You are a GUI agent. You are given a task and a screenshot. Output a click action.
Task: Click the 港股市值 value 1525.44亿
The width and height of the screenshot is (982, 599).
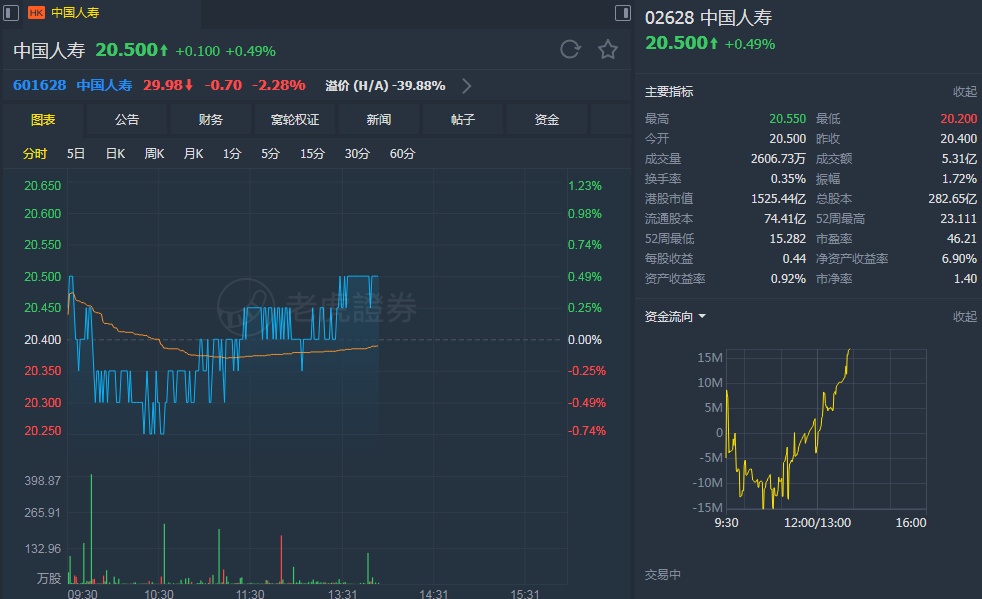pos(778,199)
